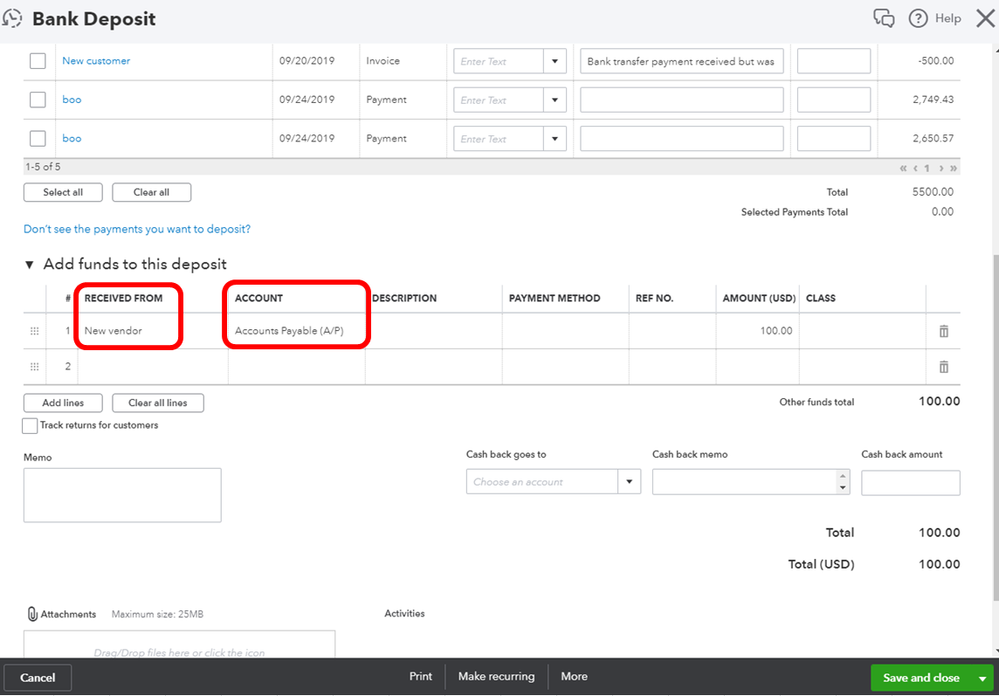Image resolution: width=999 pixels, height=696 pixels.
Task: Open the boo link on the 2,749.43 row
Action: click(72, 99)
